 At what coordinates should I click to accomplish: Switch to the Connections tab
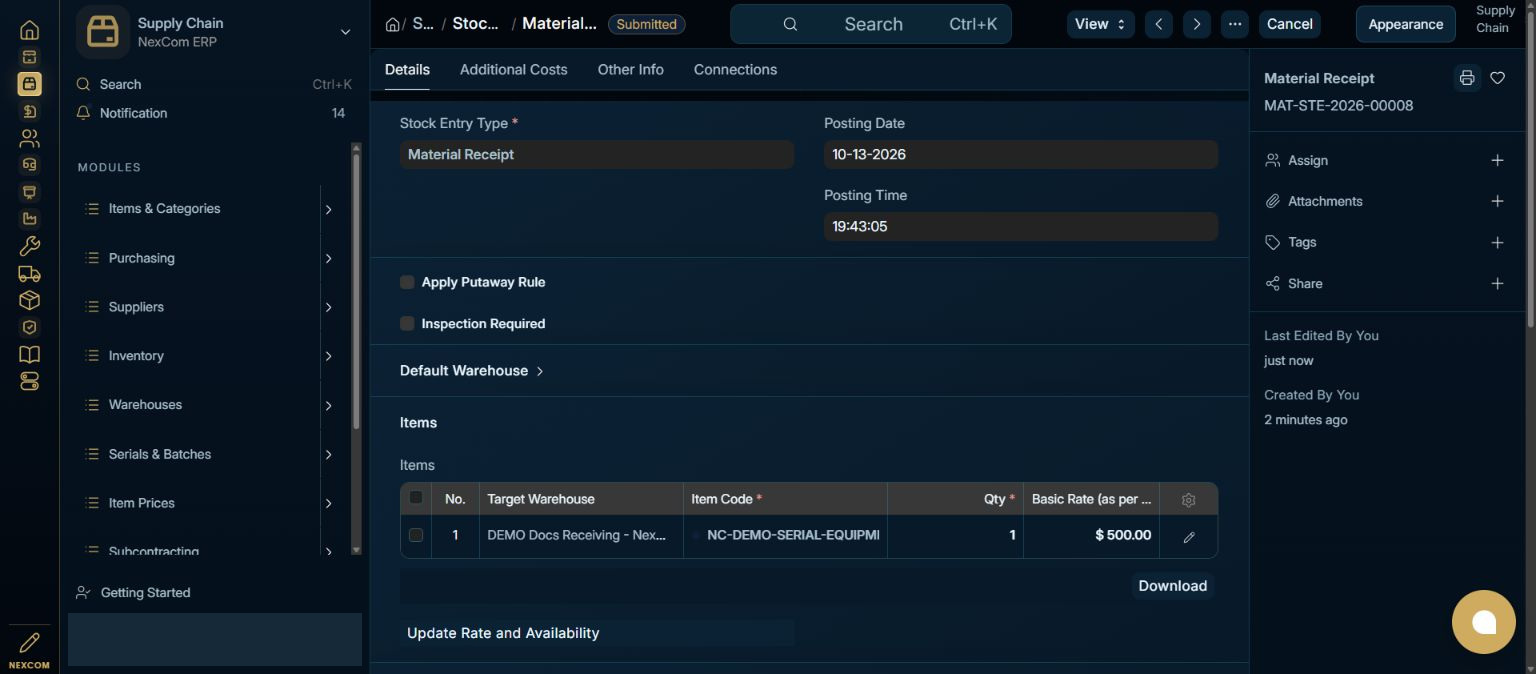pos(735,69)
